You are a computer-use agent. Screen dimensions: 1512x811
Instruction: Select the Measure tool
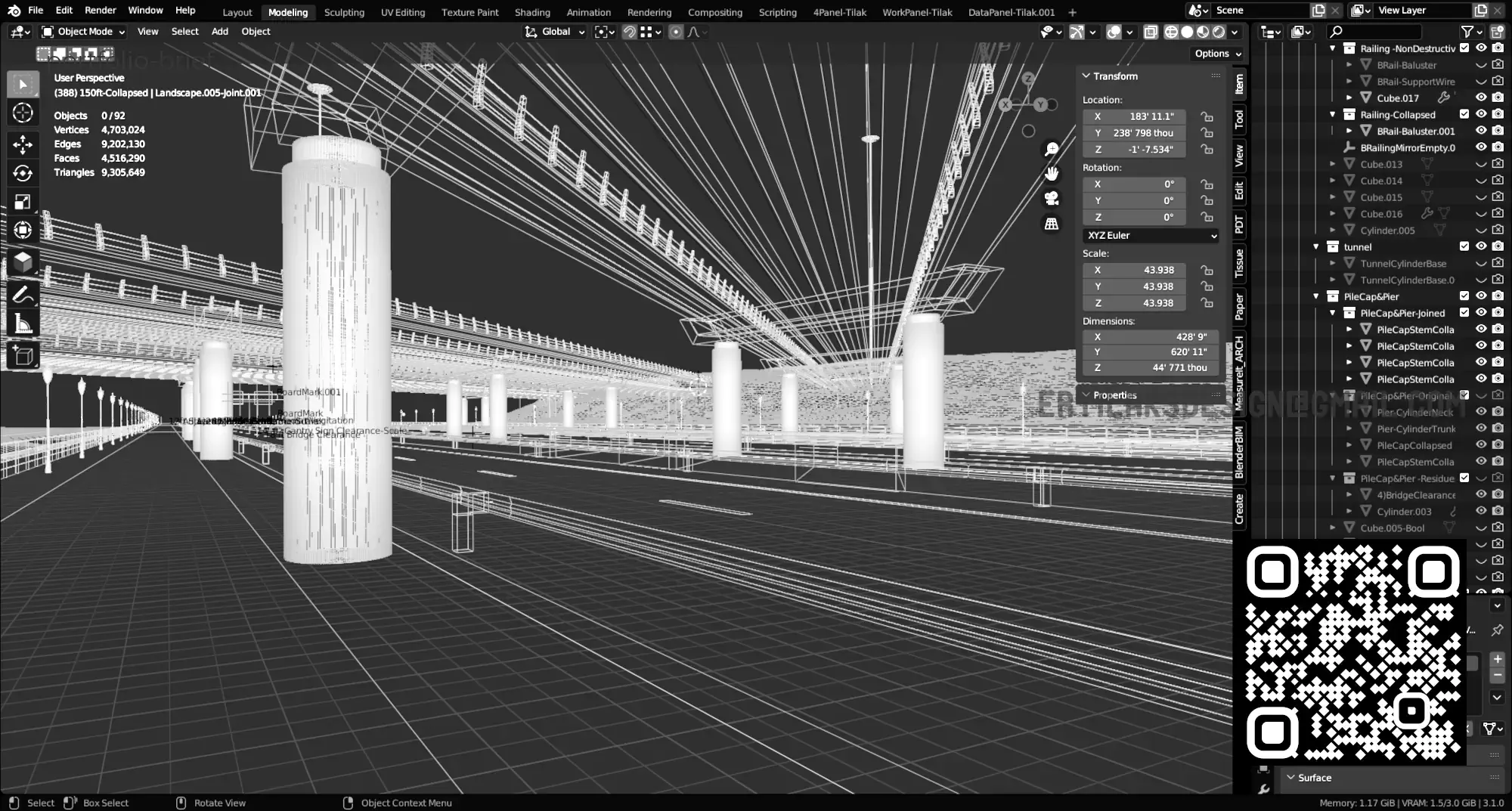(23, 324)
